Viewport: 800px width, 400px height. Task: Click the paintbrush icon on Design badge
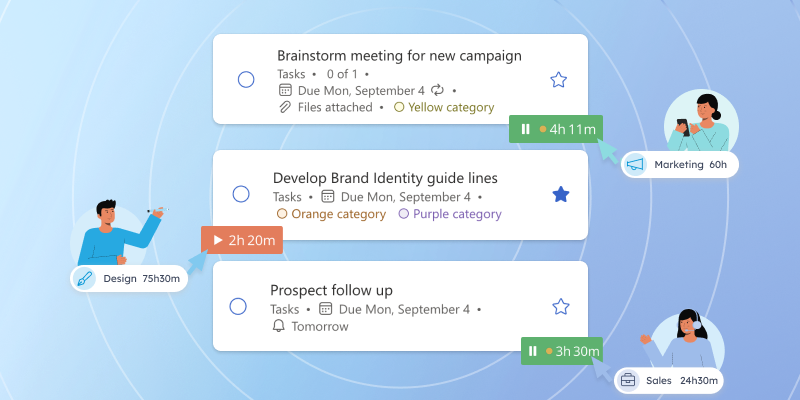85,279
